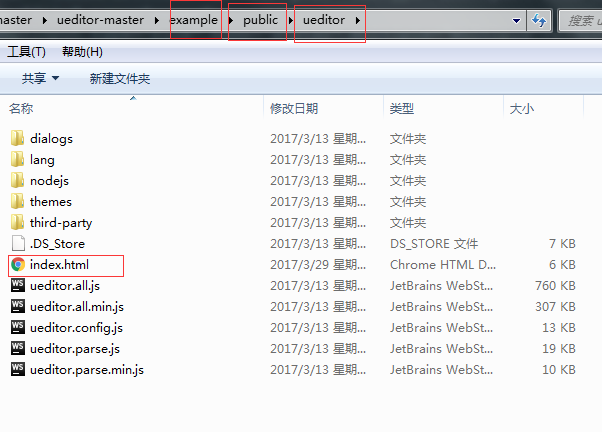Click the 2017/3/29 date of index.html
This screenshot has width=602, height=432.
(318, 265)
